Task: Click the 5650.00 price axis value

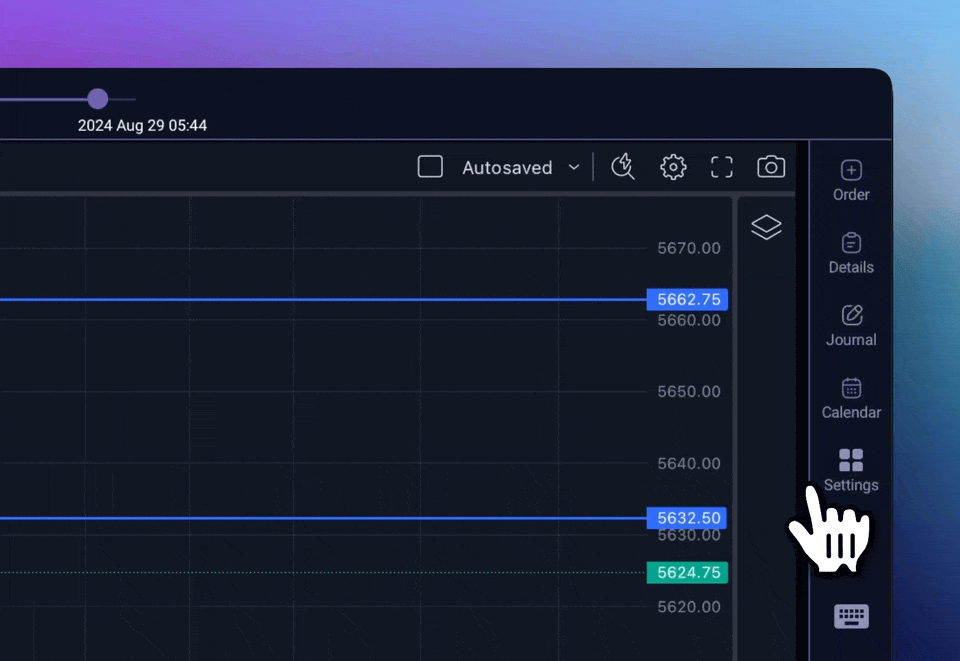Action: [688, 391]
